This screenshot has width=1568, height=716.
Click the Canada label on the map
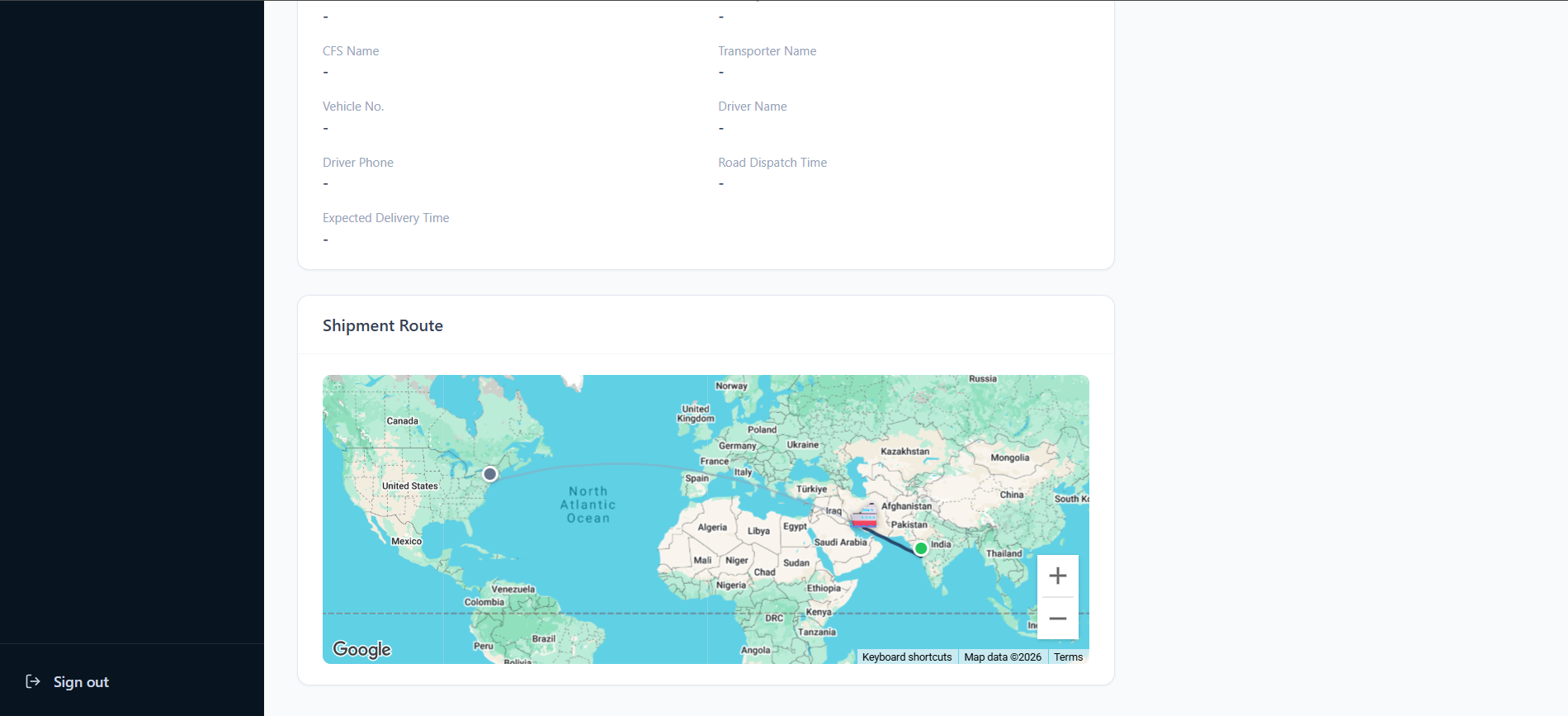pos(403,421)
